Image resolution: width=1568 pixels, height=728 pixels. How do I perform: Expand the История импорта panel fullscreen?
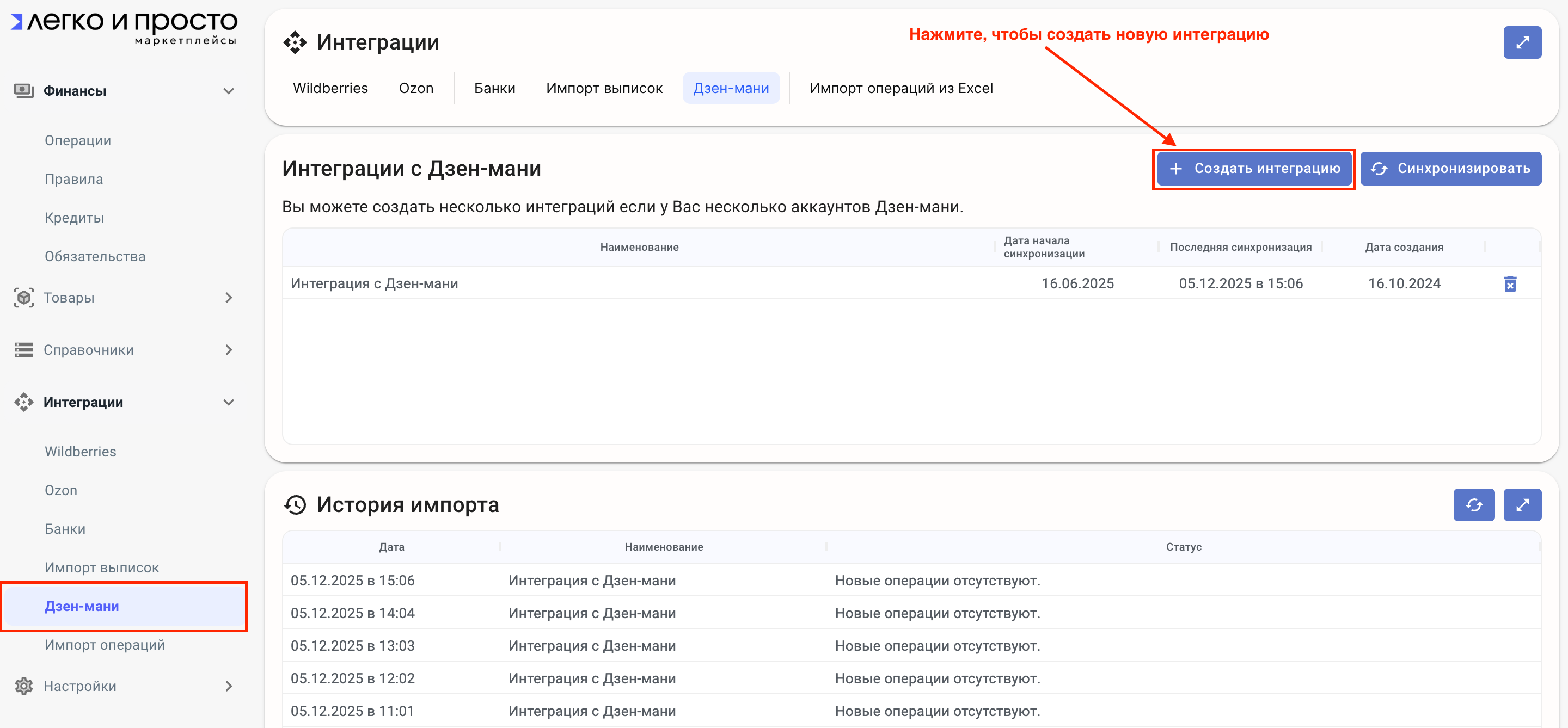pyautogui.click(x=1522, y=505)
